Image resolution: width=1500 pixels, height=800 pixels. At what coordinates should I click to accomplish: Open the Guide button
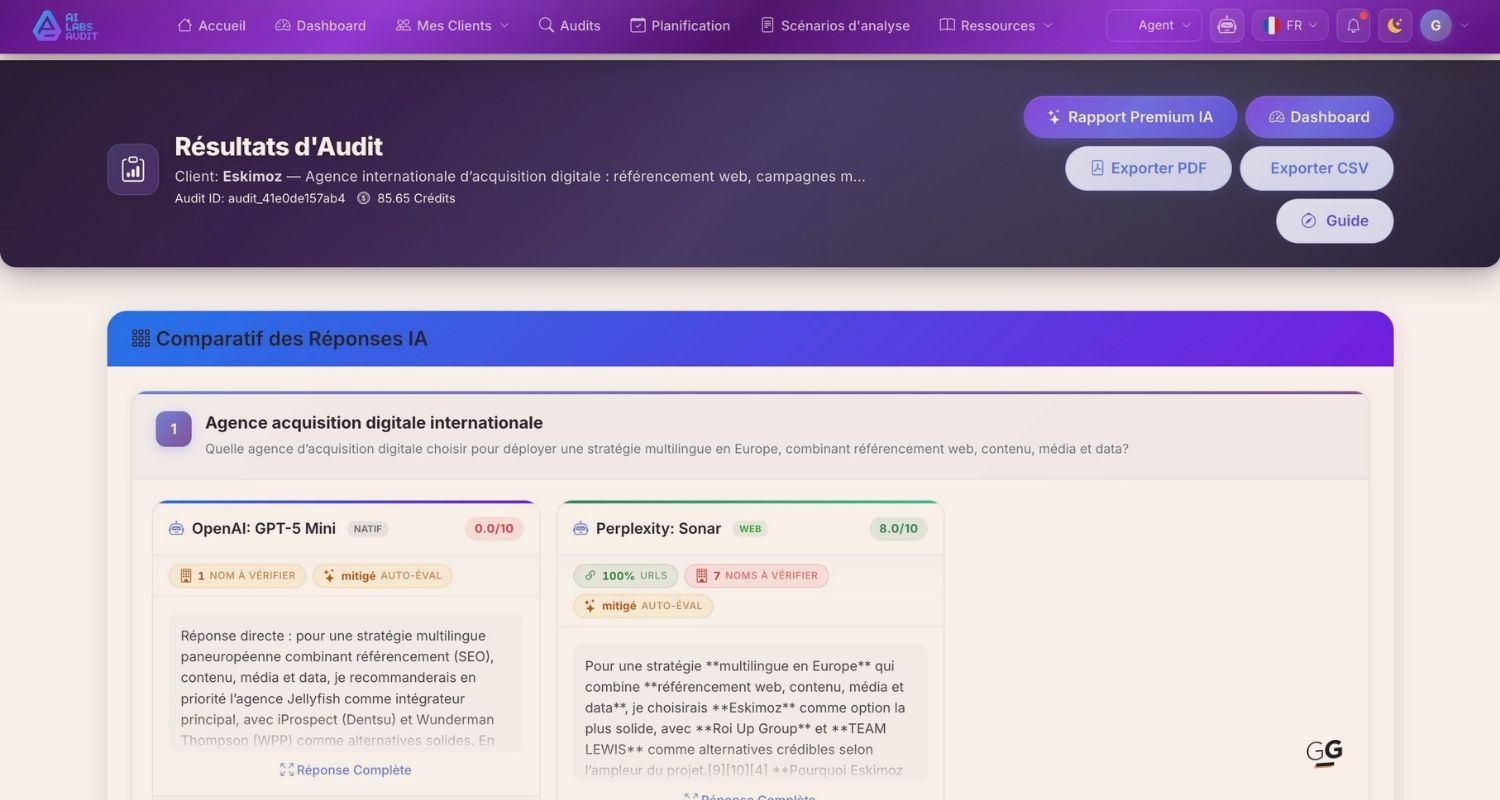coord(1335,221)
